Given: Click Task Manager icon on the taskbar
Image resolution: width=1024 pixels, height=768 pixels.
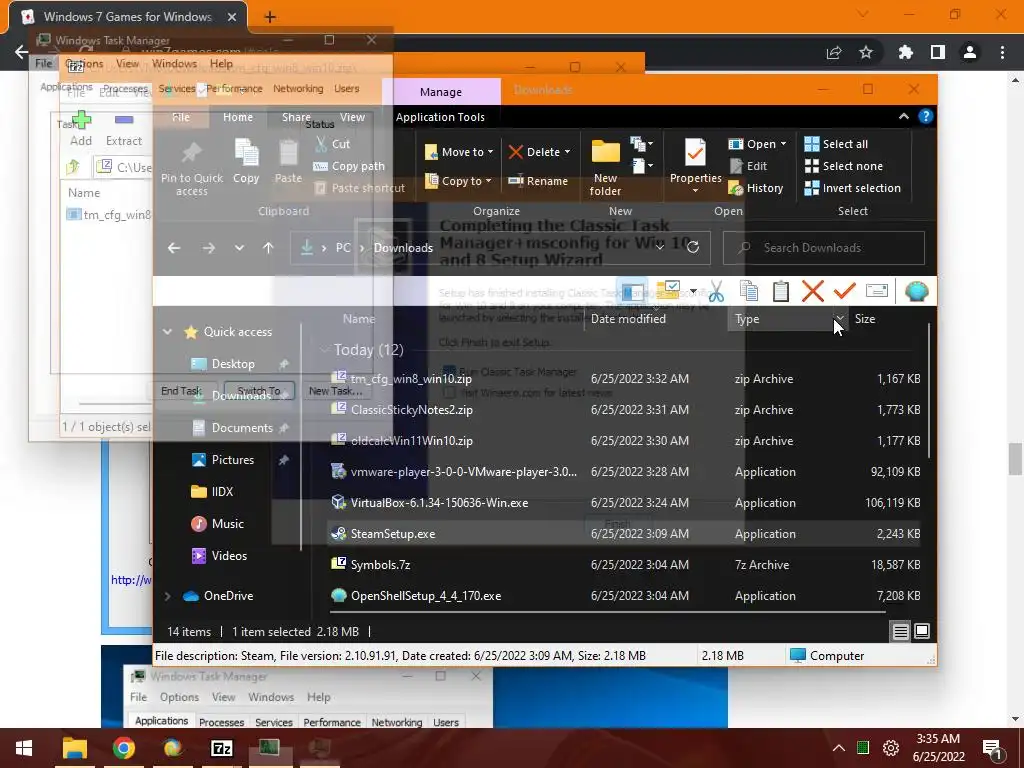Looking at the screenshot, I should [268, 747].
